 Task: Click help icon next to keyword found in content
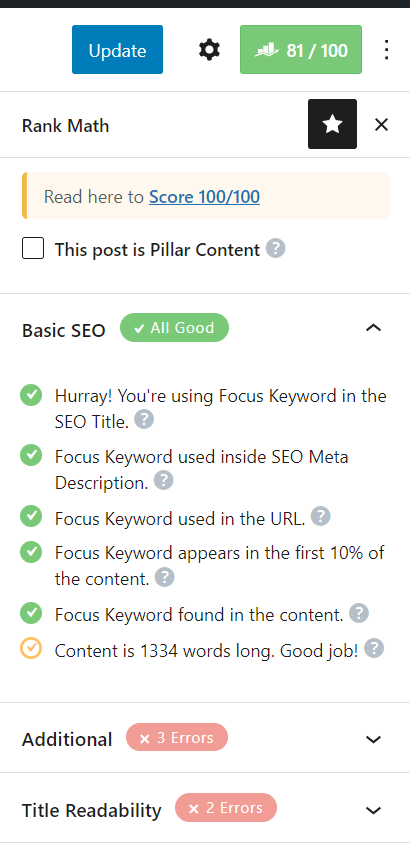pos(359,613)
